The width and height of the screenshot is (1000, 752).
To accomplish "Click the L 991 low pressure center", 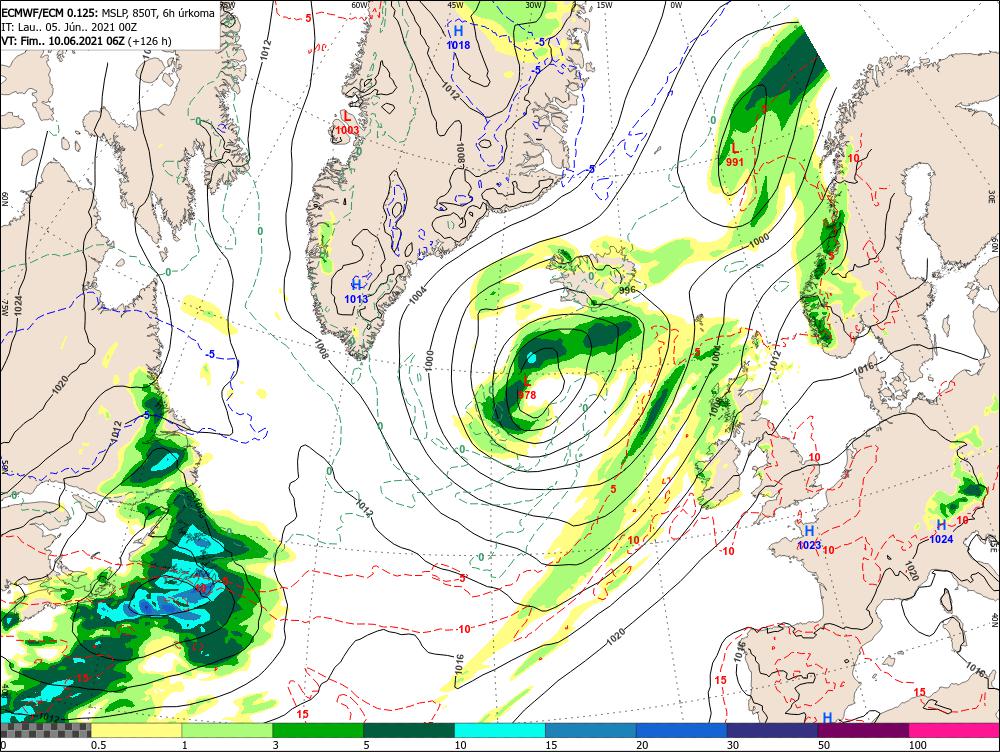I will (735, 155).
